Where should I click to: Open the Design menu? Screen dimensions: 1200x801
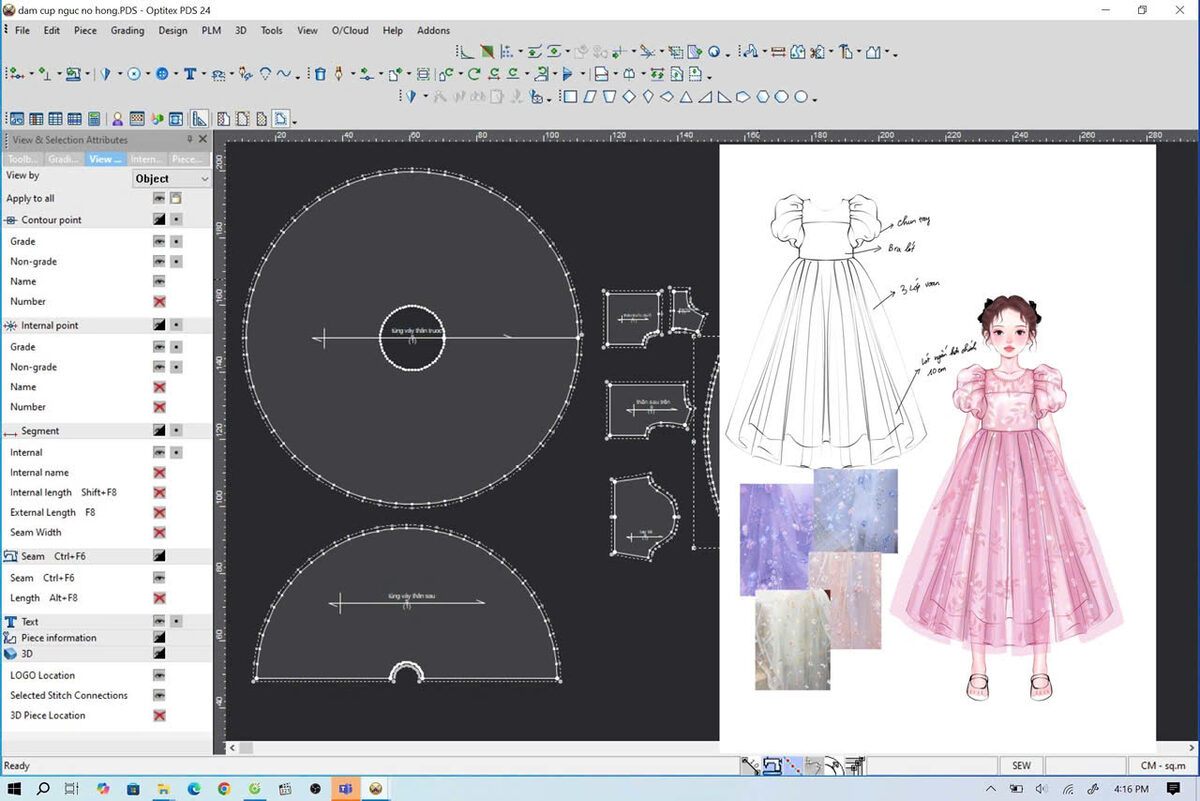pos(172,30)
